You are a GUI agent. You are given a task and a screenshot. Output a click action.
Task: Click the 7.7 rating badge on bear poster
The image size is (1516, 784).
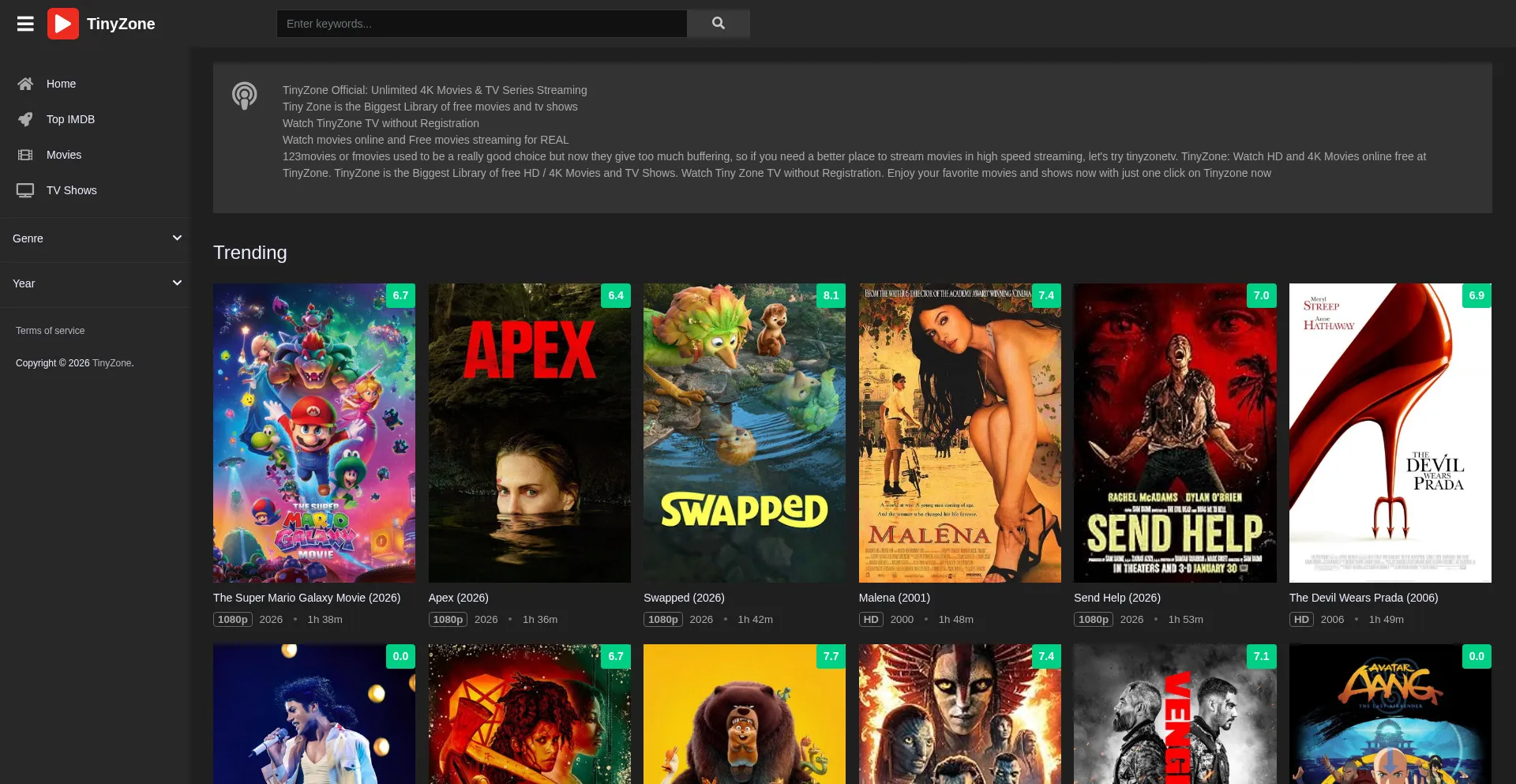click(x=831, y=656)
